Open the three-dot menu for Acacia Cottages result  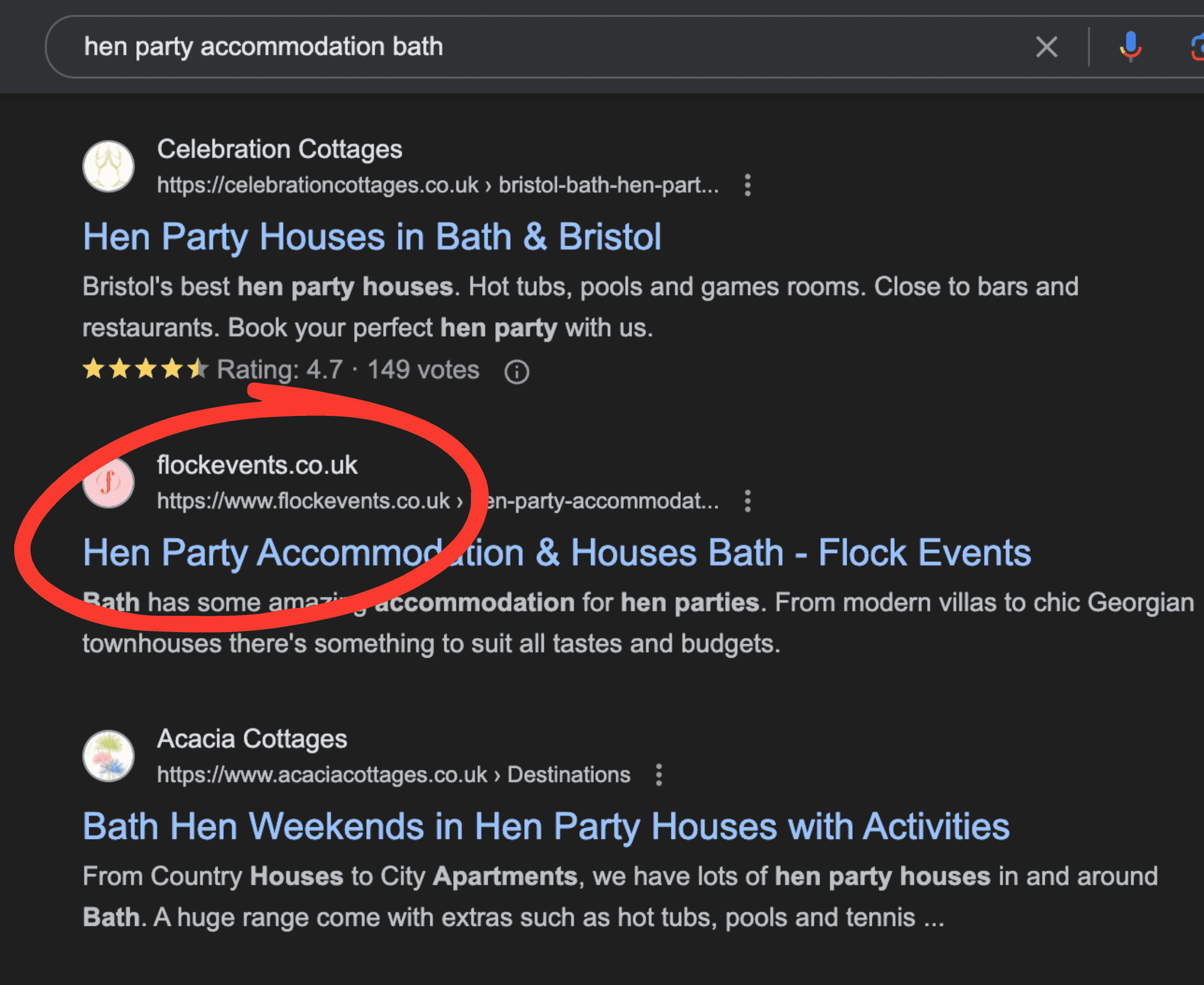659,775
